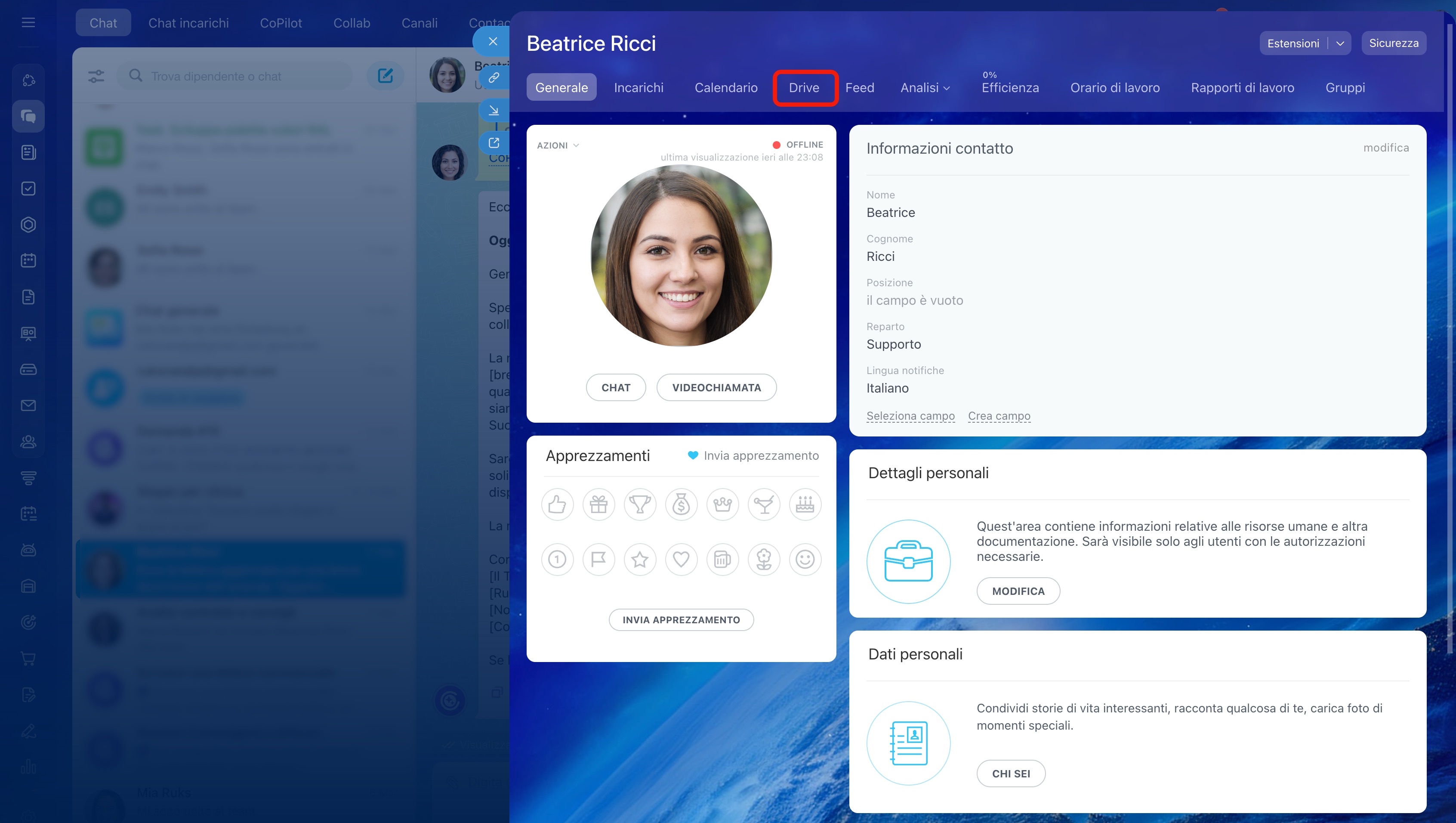Pick the star appreciation icon
The image size is (1456, 823).
coord(640,560)
